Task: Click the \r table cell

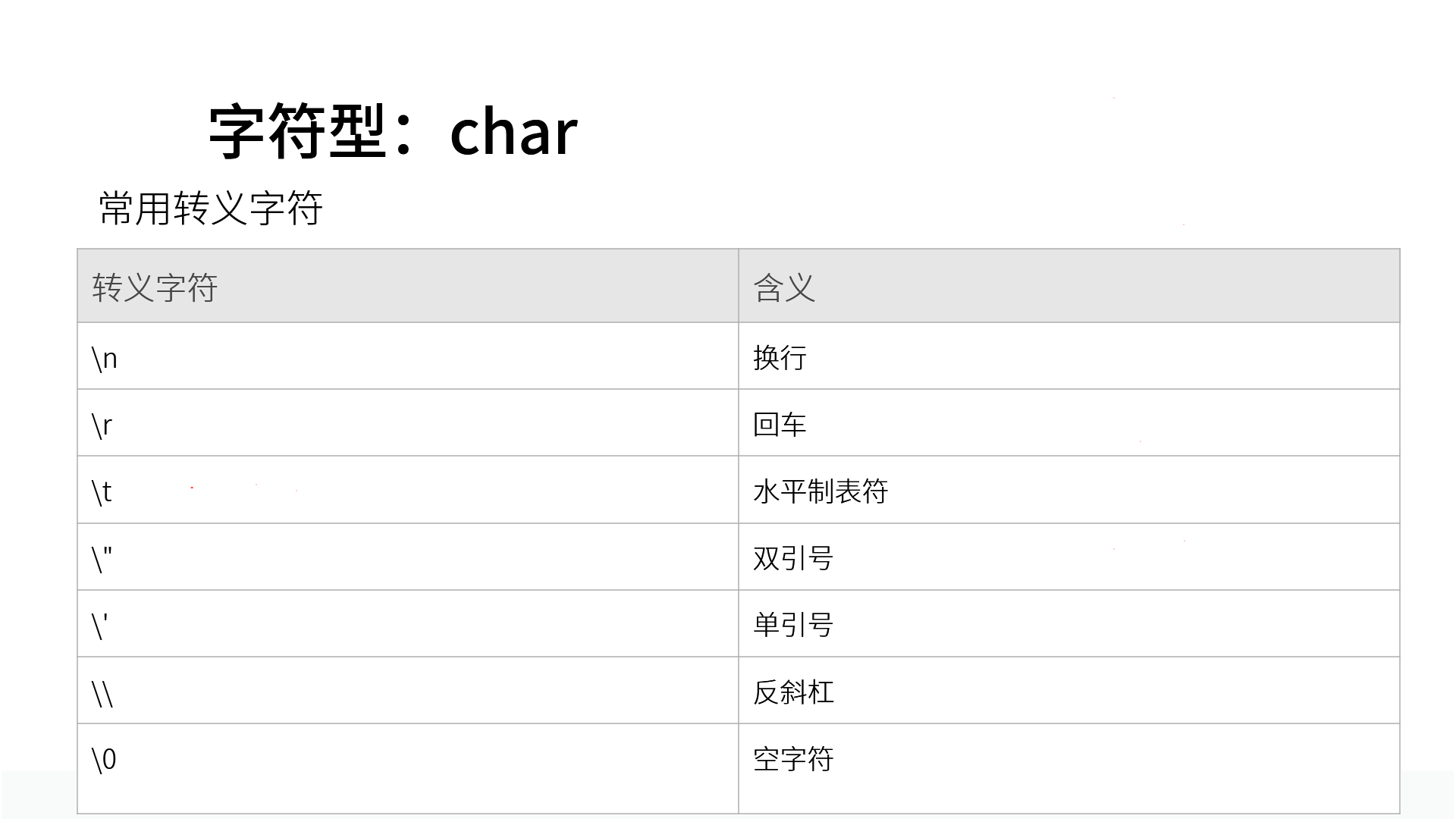Action: tap(408, 423)
